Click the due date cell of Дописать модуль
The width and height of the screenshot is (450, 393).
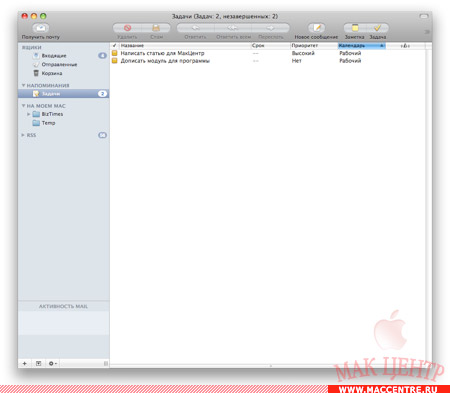point(255,61)
